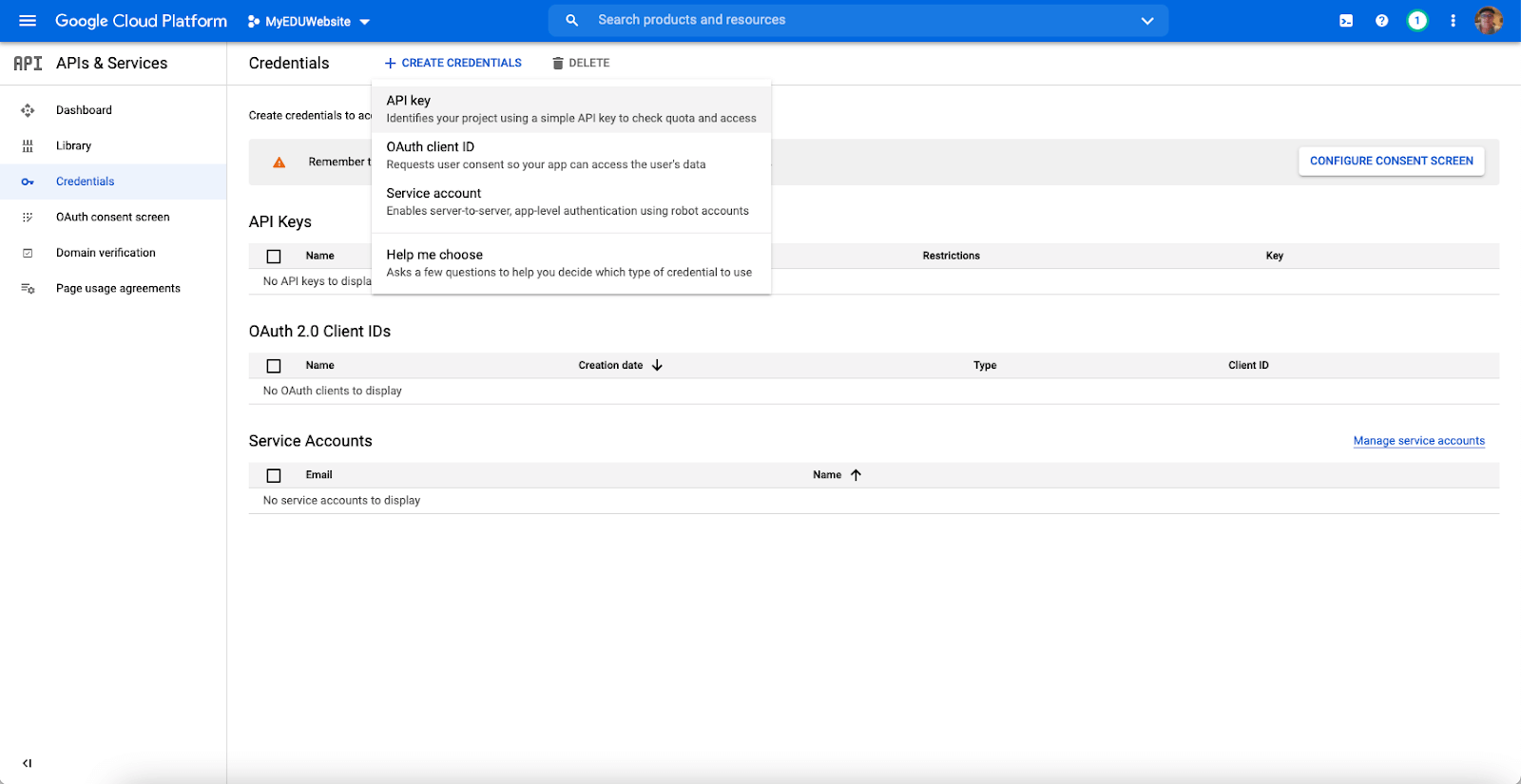Click the Page usage agreements icon
The width and height of the screenshot is (1521, 784).
(28, 289)
